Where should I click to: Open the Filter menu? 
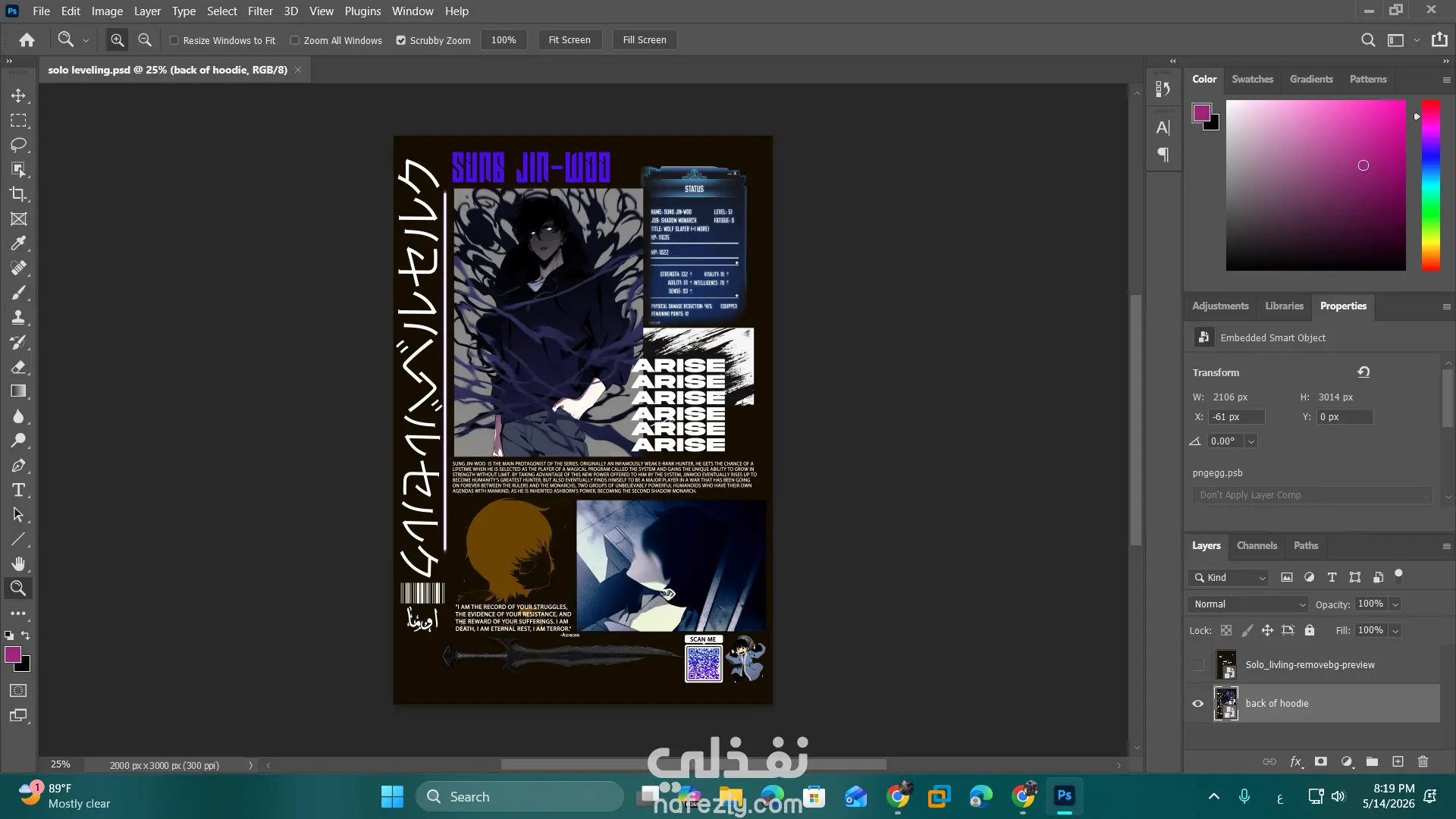(260, 11)
